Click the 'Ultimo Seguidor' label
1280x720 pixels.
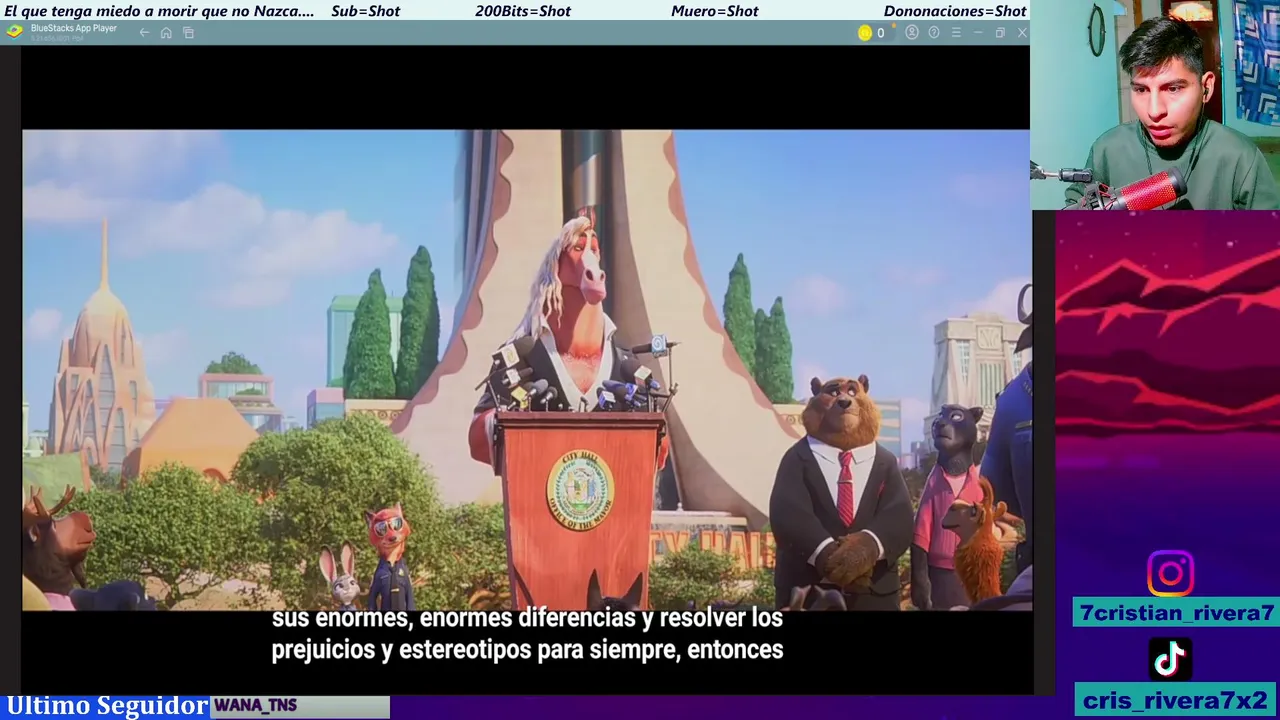point(106,706)
